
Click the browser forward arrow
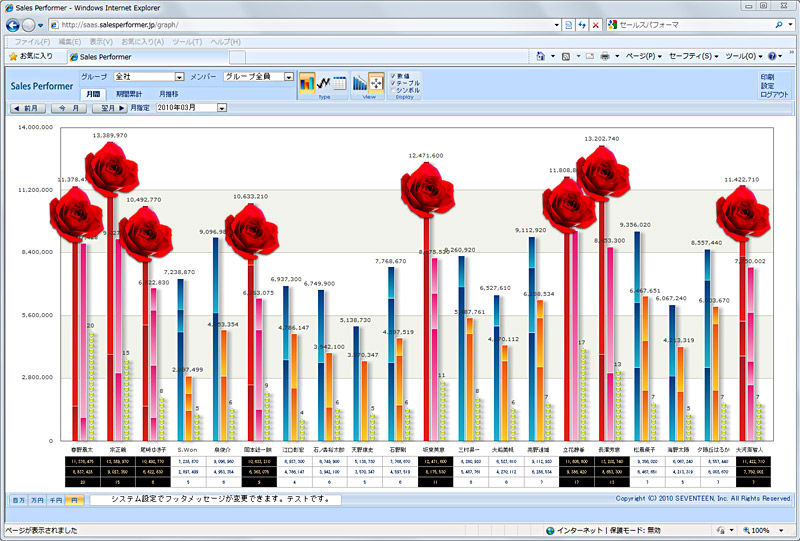(x=29, y=25)
